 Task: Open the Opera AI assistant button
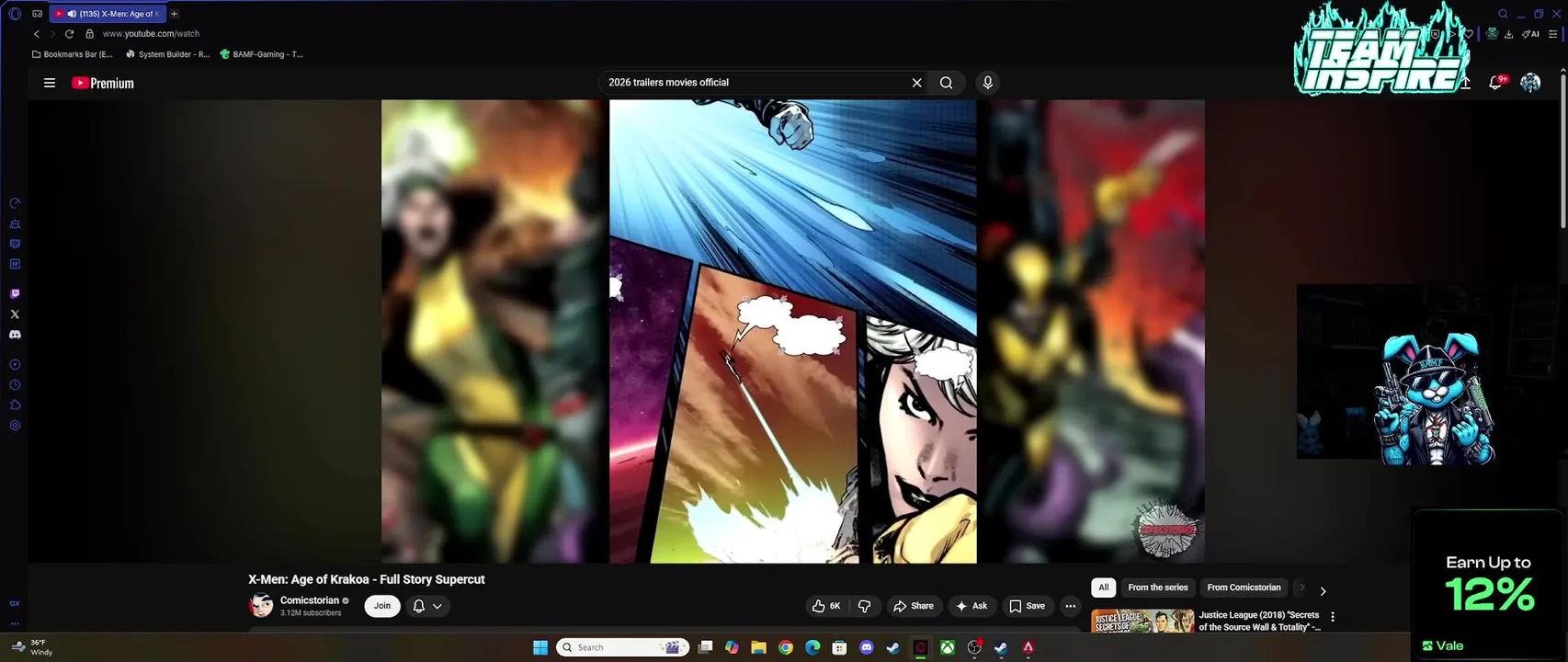[1530, 34]
